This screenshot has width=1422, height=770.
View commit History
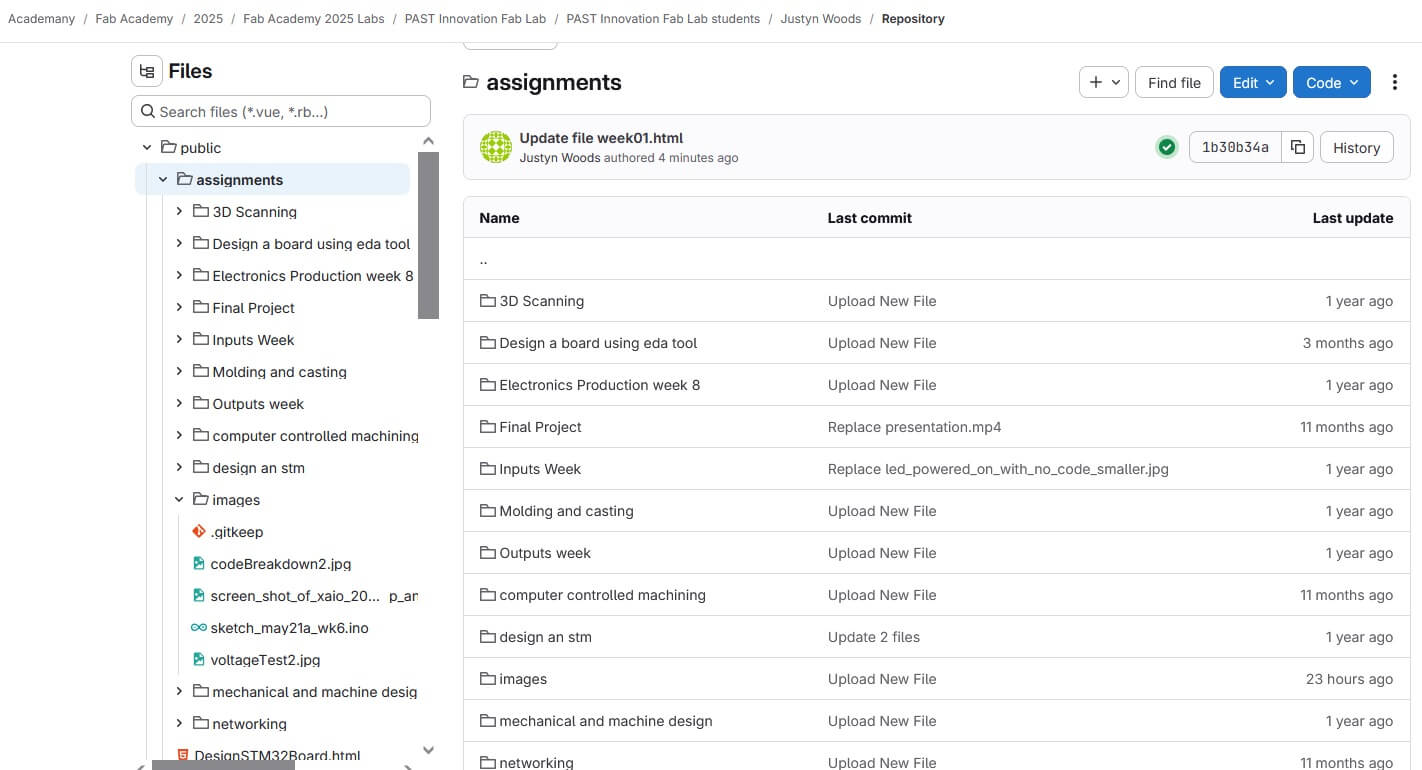click(x=1356, y=148)
